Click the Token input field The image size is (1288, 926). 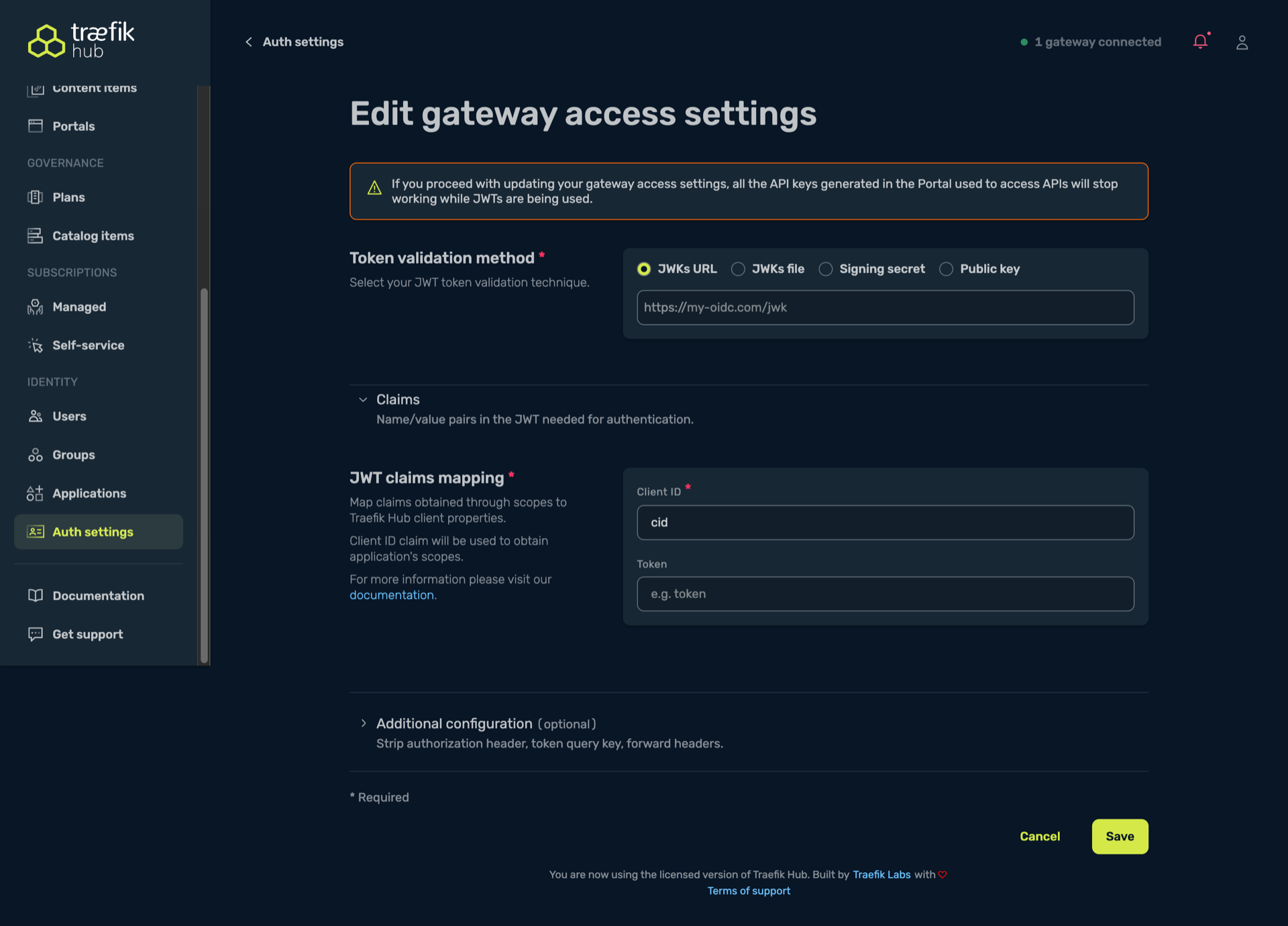885,594
